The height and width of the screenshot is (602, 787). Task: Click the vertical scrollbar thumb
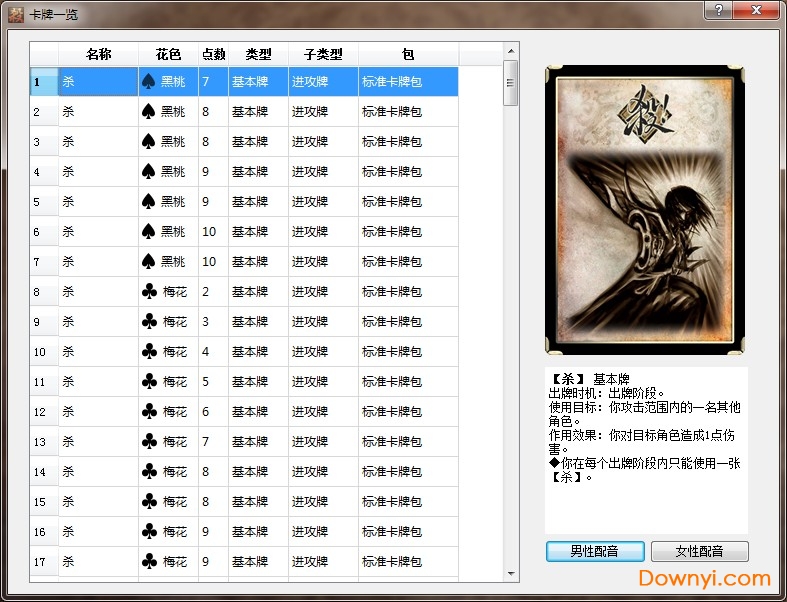(x=510, y=82)
